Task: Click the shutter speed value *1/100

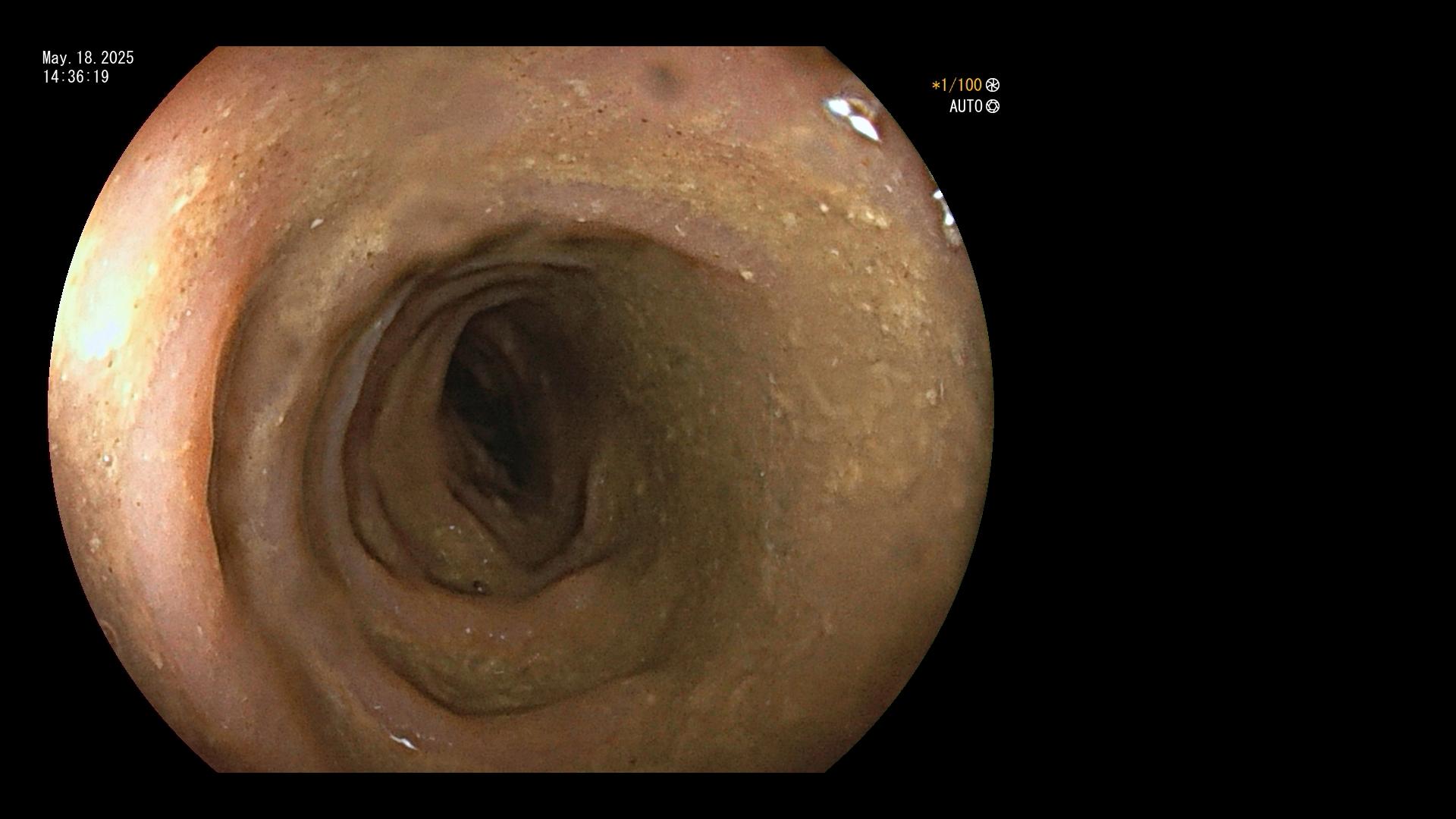Action: point(957,85)
